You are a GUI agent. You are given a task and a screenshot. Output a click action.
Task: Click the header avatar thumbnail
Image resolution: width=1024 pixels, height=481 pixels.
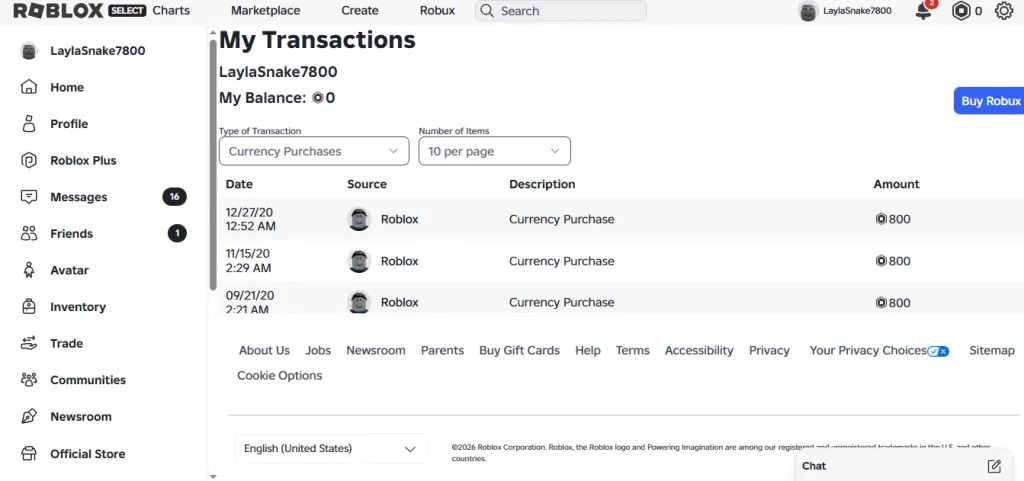[x=808, y=11]
